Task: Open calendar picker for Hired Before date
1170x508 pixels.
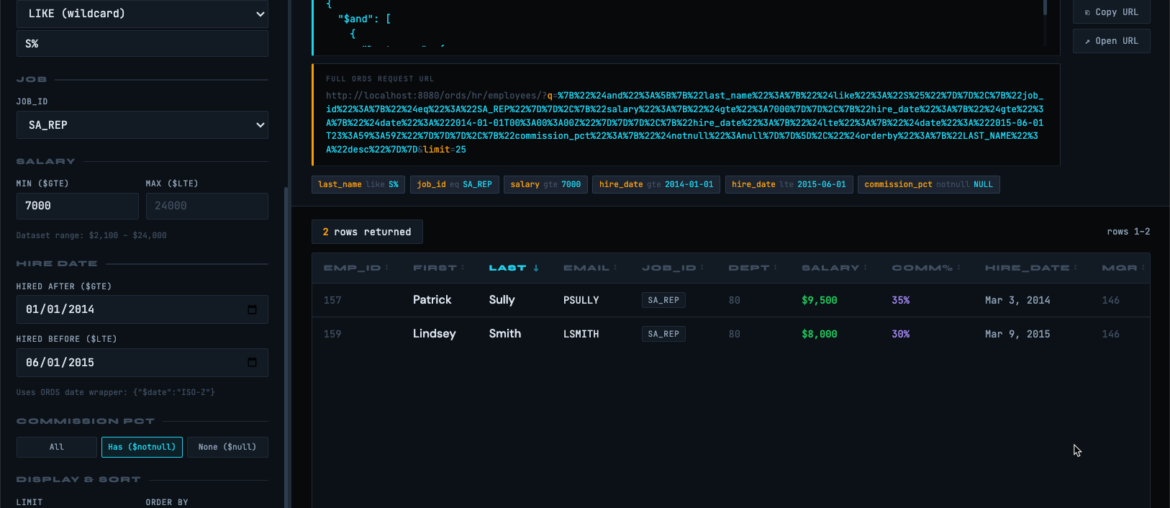Action: pos(252,363)
